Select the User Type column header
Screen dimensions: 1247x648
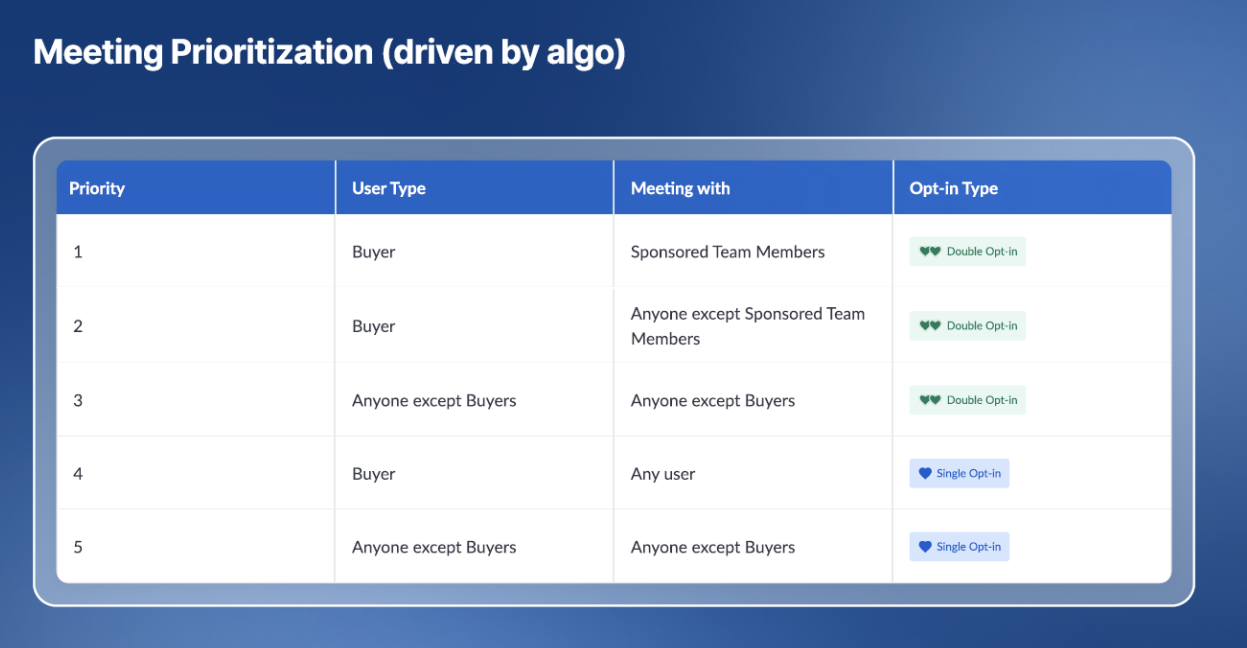[389, 188]
